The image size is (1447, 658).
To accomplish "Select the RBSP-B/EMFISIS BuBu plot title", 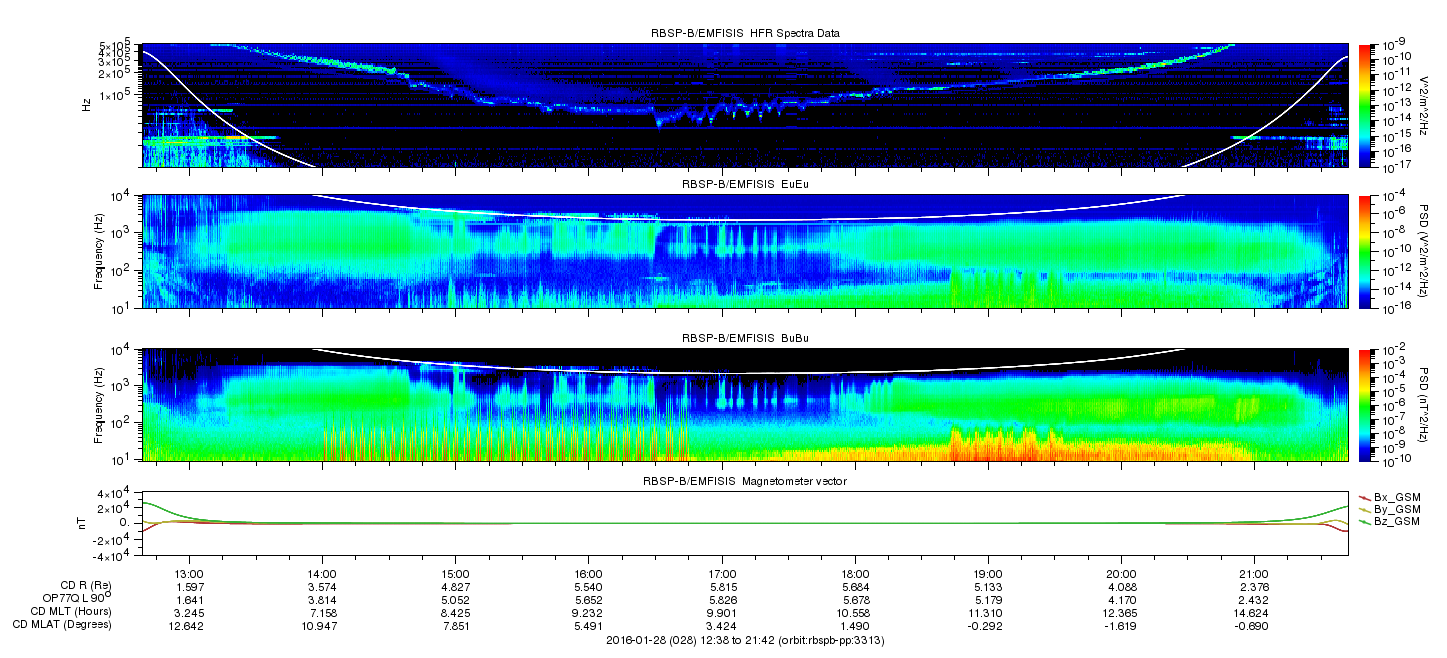I will tap(744, 338).
